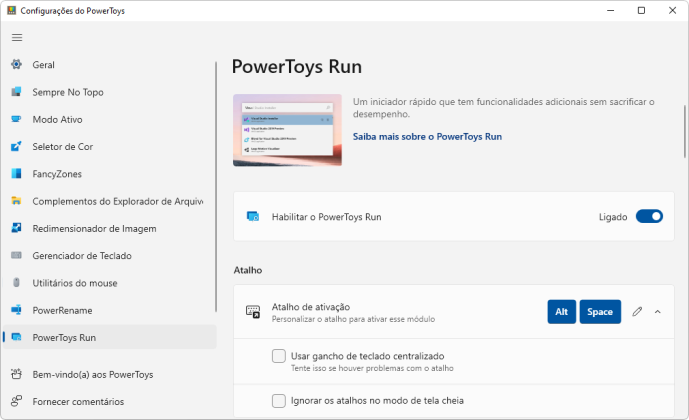Collapse the Atalho de ativação section chevron
The image size is (689, 420).
pyautogui.click(x=657, y=312)
